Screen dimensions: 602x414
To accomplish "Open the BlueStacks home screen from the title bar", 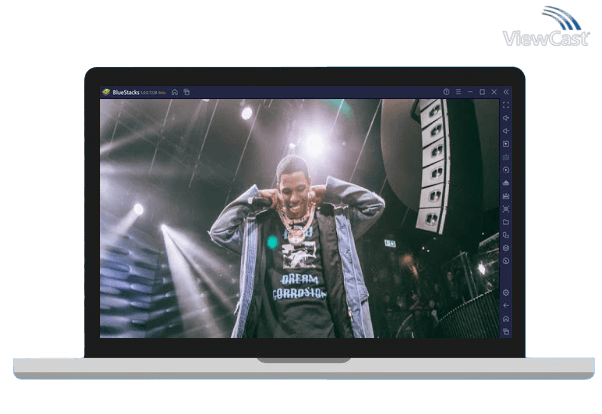I will click(x=175, y=92).
